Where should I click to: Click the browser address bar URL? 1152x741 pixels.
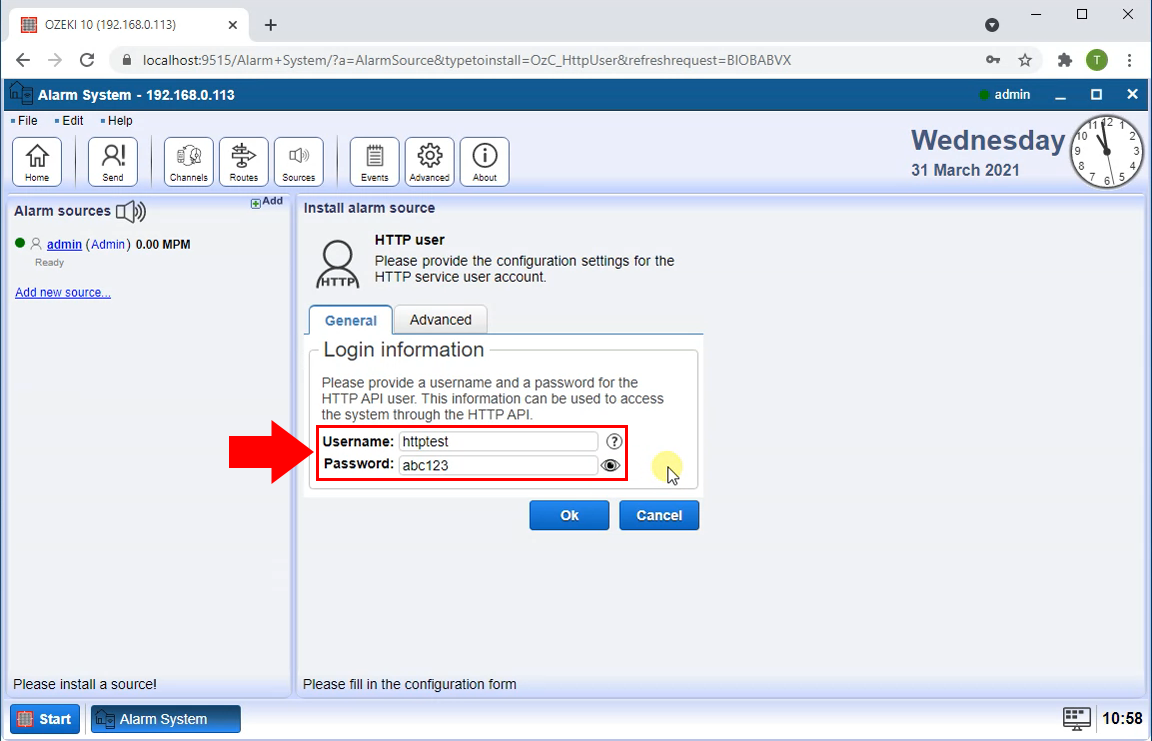tap(467, 60)
